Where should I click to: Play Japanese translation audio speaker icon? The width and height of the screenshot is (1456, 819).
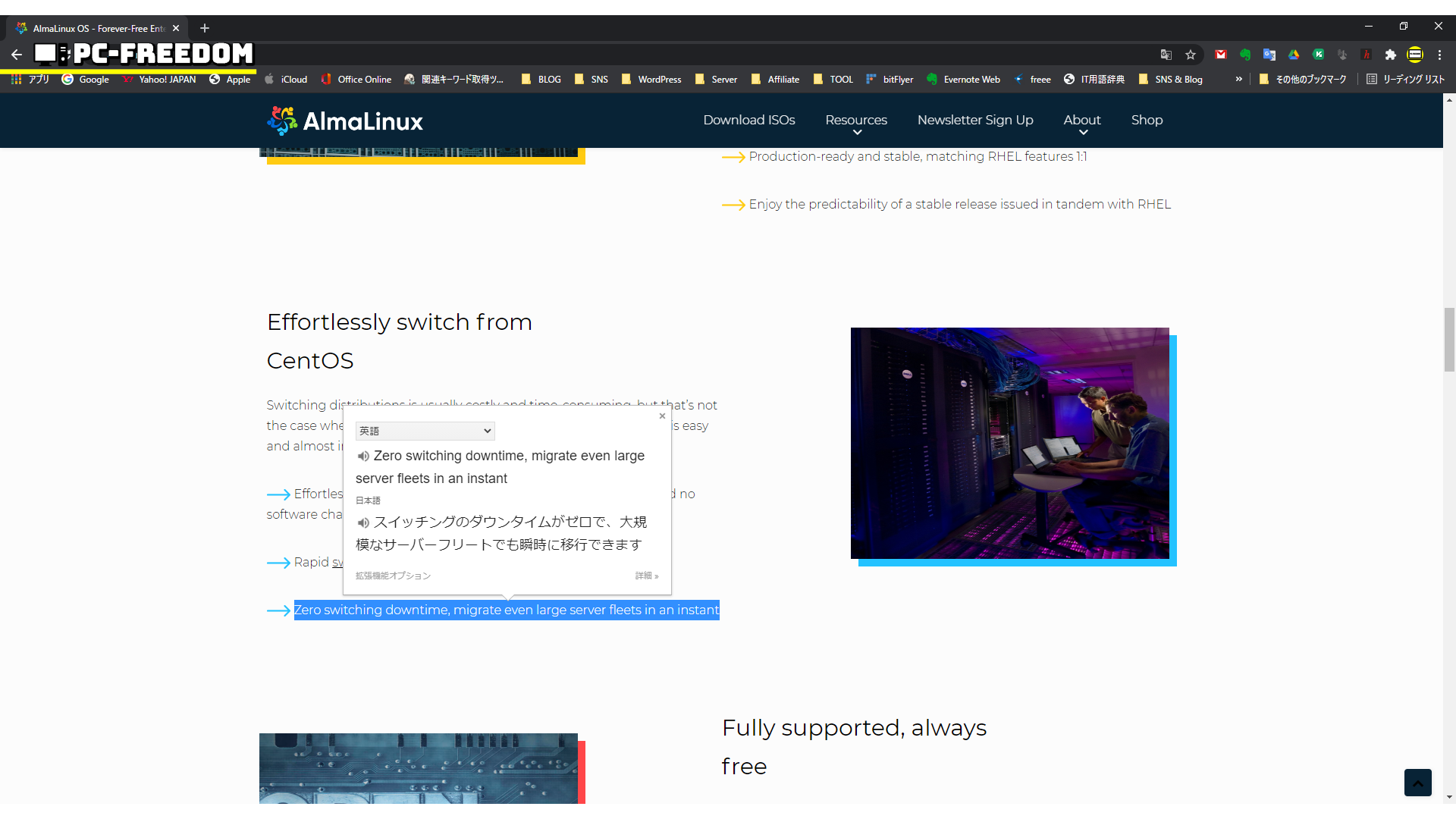coord(363,522)
